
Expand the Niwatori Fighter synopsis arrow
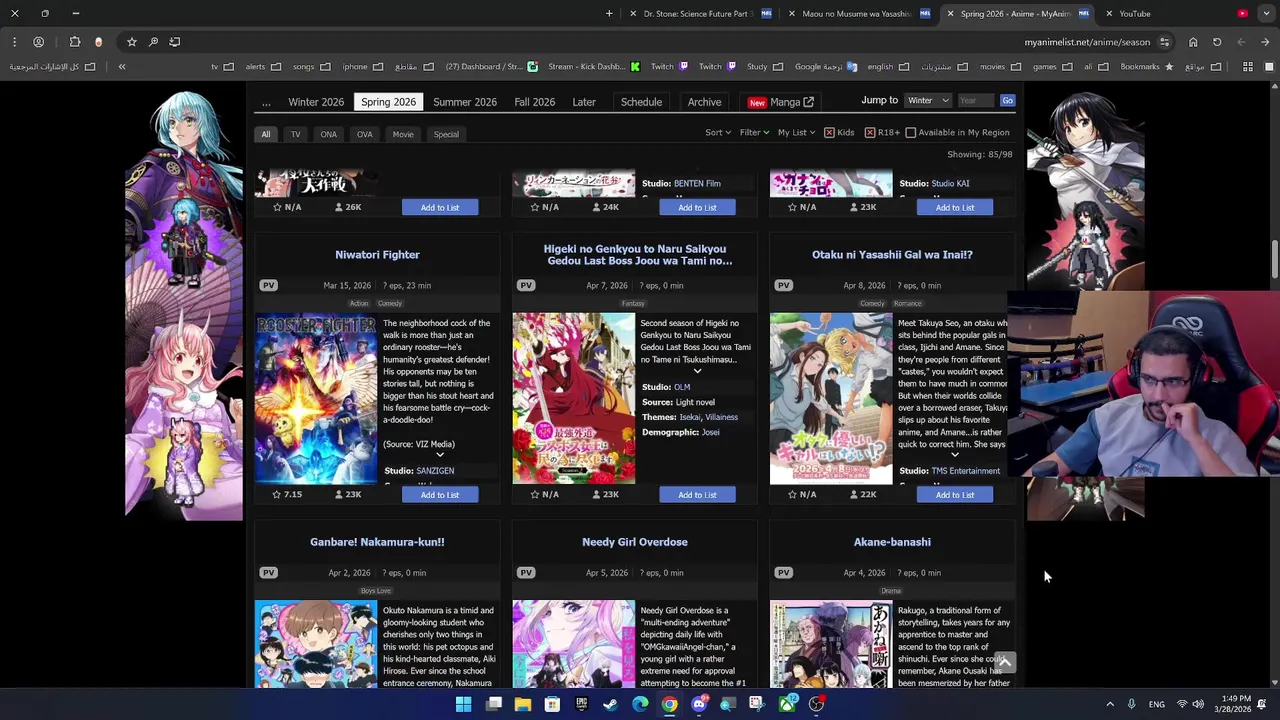(x=440, y=455)
